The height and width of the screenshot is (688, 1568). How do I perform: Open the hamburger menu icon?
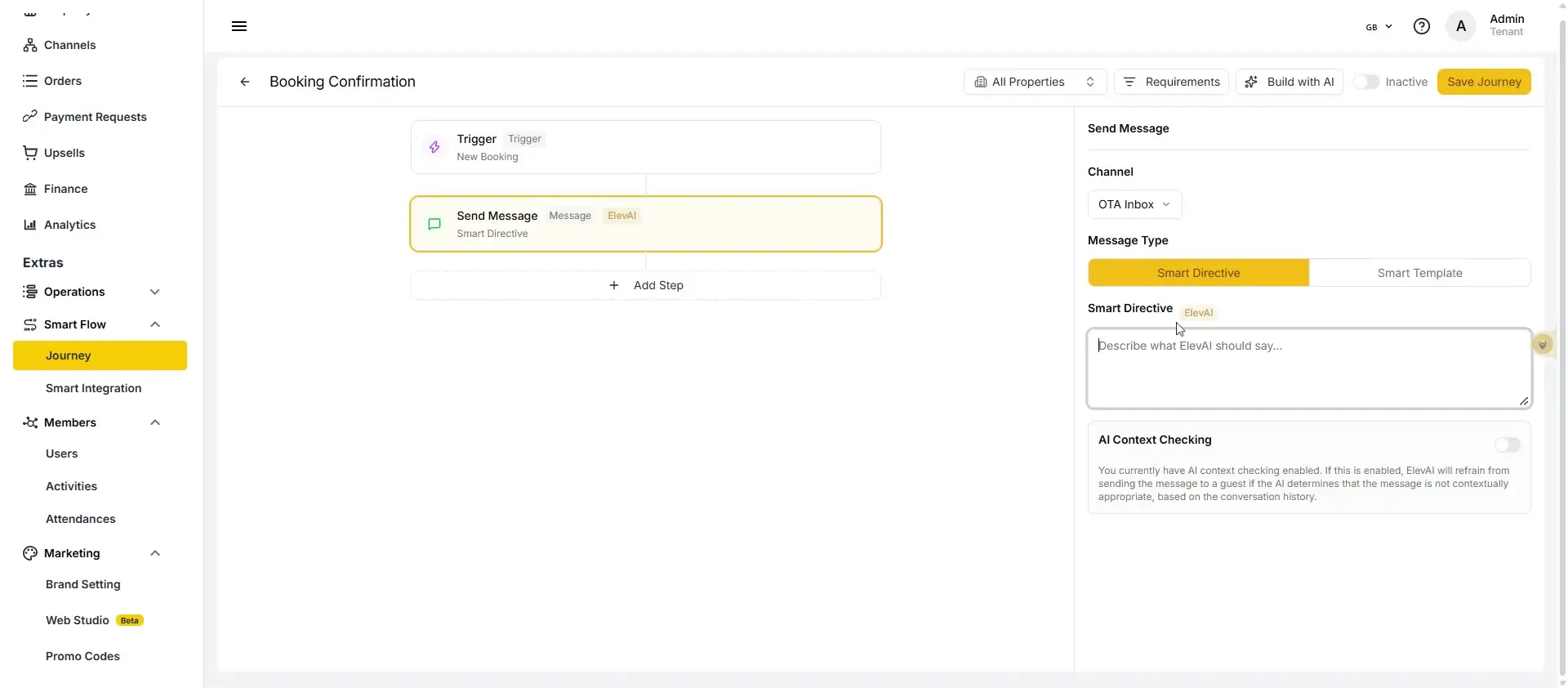[239, 26]
